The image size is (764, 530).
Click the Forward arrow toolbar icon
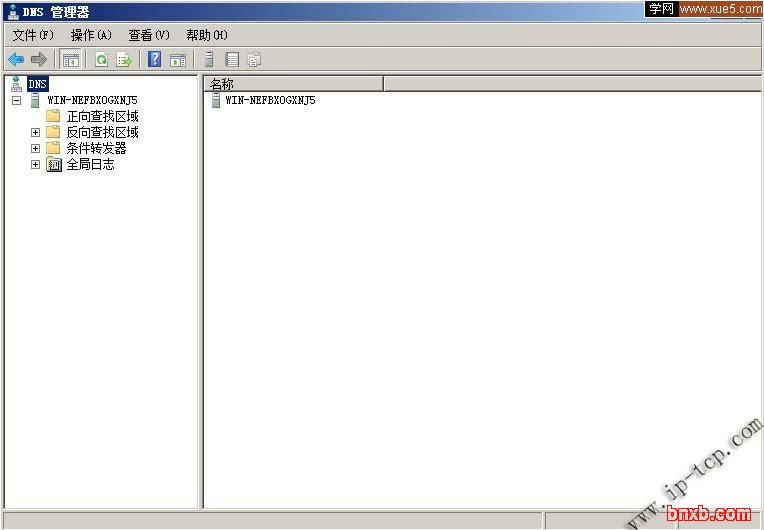tap(38, 60)
